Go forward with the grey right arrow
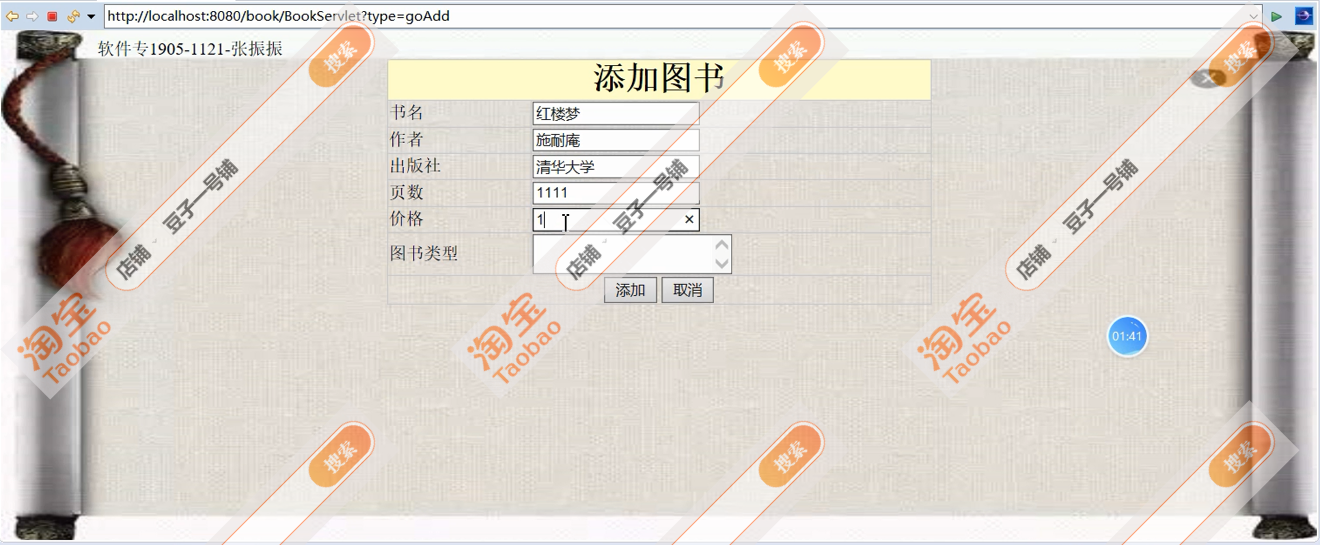Image resolution: width=1320 pixels, height=545 pixels. pyautogui.click(x=32, y=16)
